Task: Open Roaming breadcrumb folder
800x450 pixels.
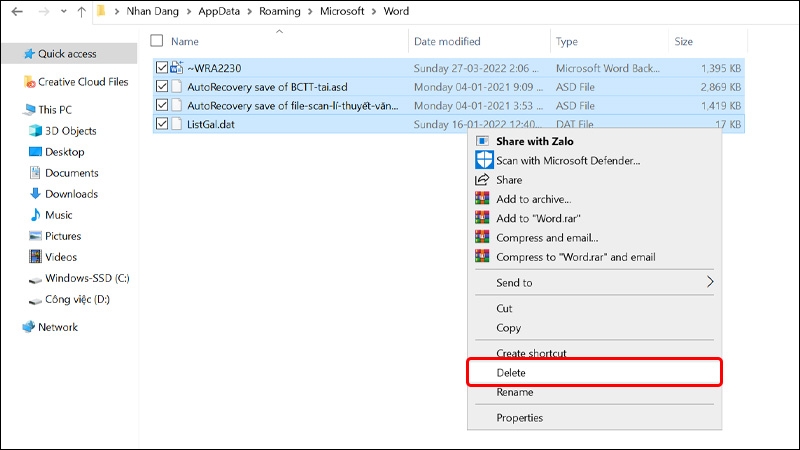Action: click(280, 11)
